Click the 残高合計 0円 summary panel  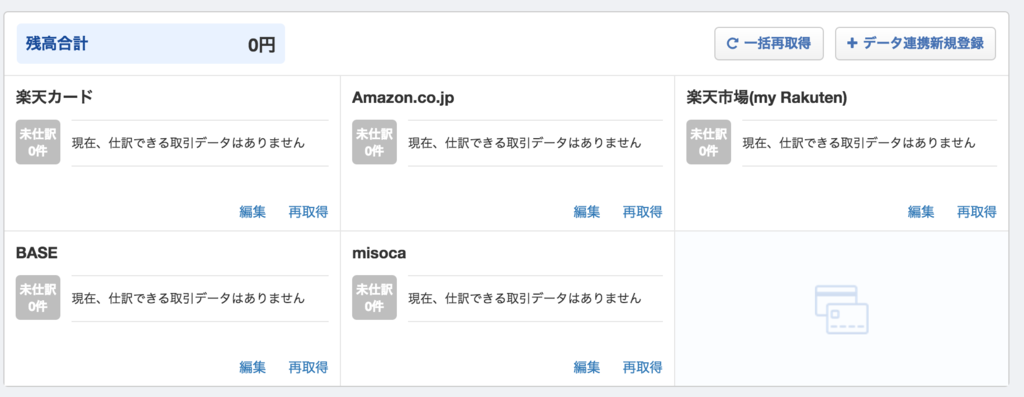(151, 44)
